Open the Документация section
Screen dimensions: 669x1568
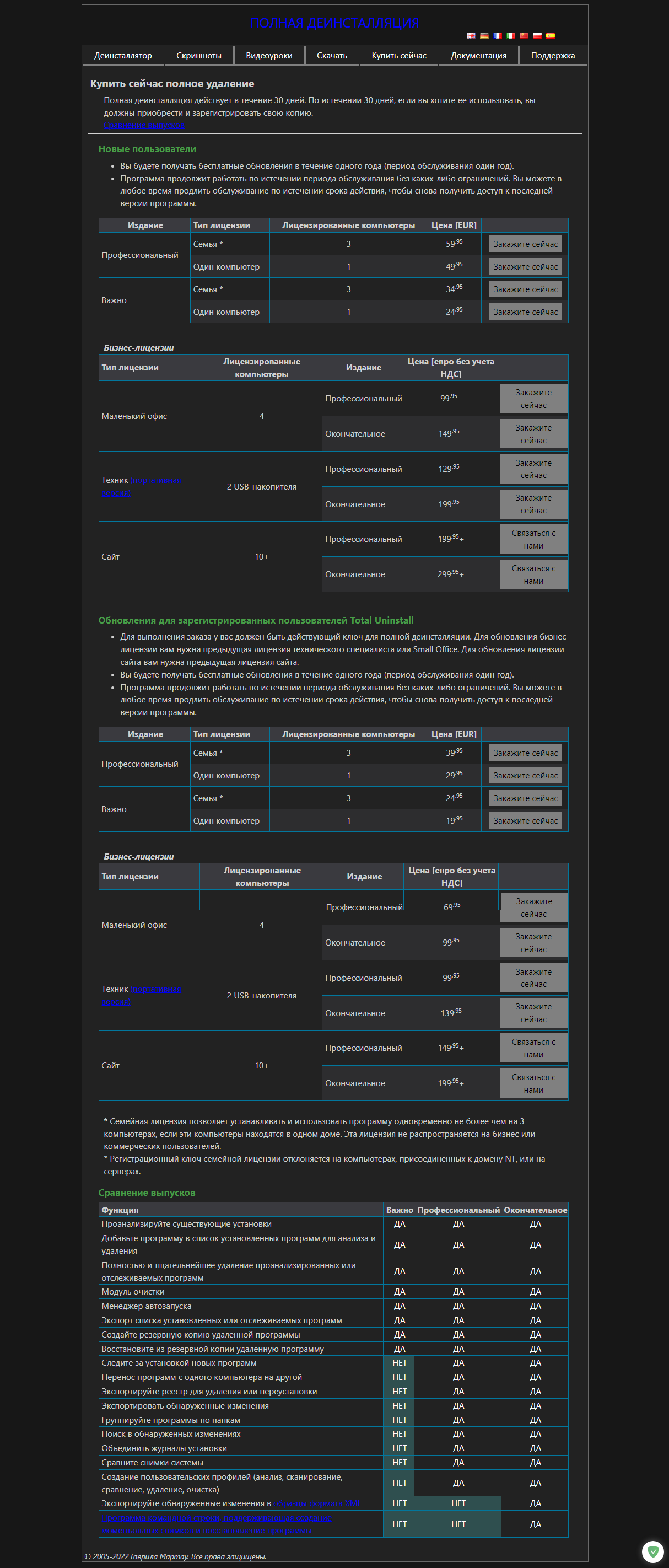479,55
